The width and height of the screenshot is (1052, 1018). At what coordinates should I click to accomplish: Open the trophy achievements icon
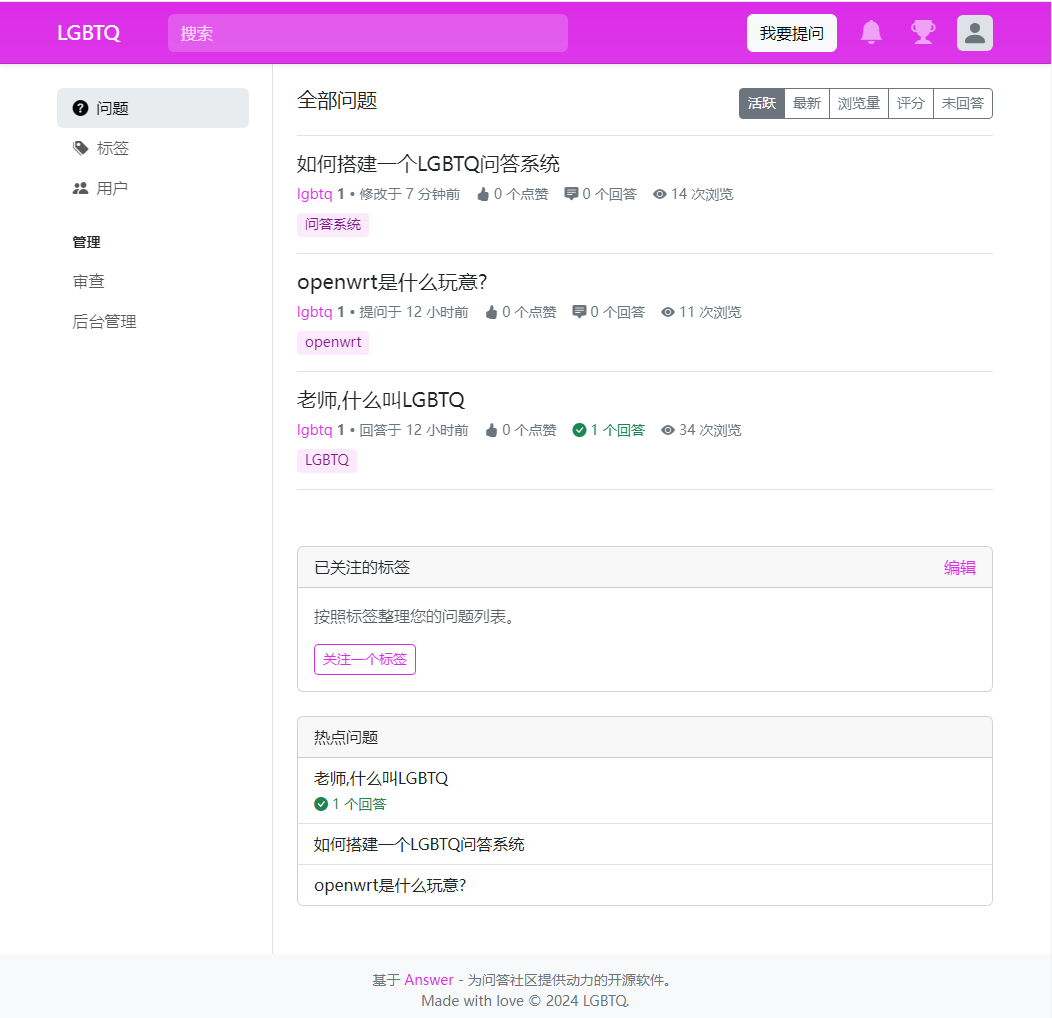[x=922, y=33]
